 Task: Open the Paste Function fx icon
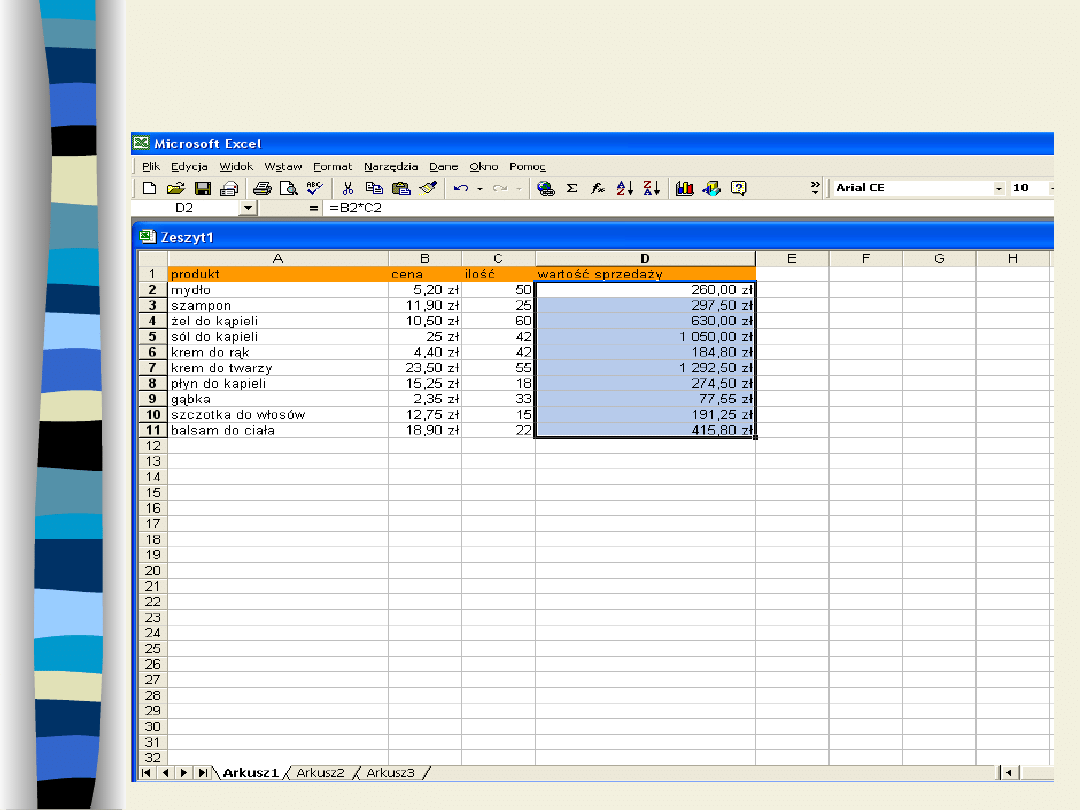tap(598, 188)
